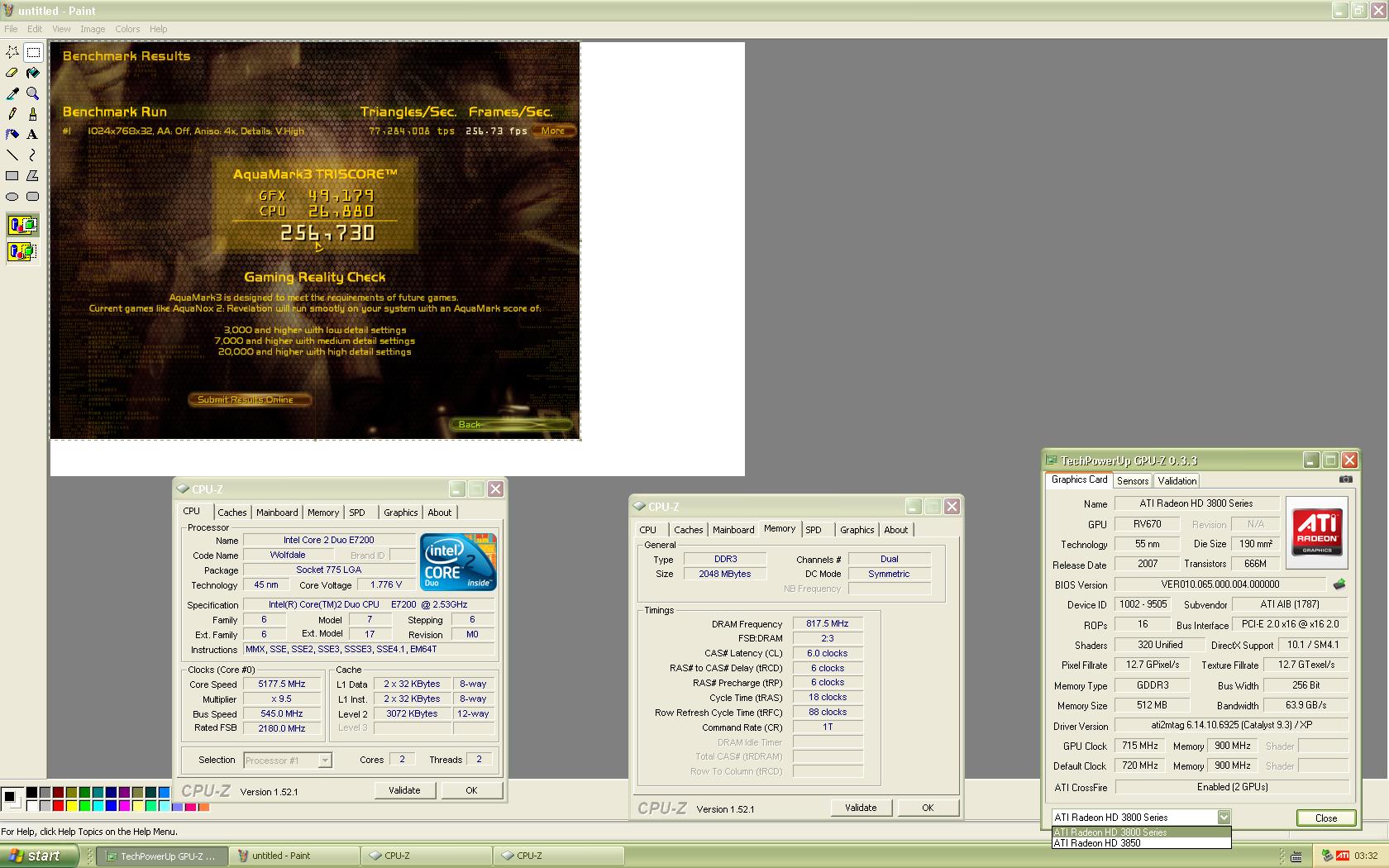
Task: Open the Image menu in Paint
Action: click(x=93, y=29)
